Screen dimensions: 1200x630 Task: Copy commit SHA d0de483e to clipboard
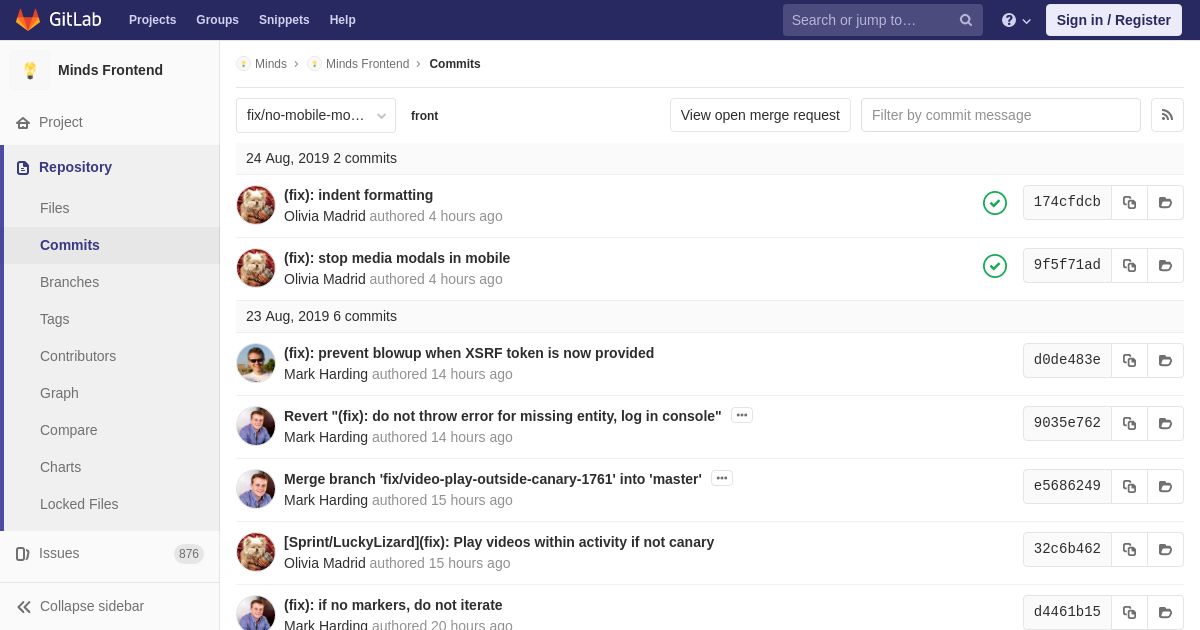click(1129, 360)
